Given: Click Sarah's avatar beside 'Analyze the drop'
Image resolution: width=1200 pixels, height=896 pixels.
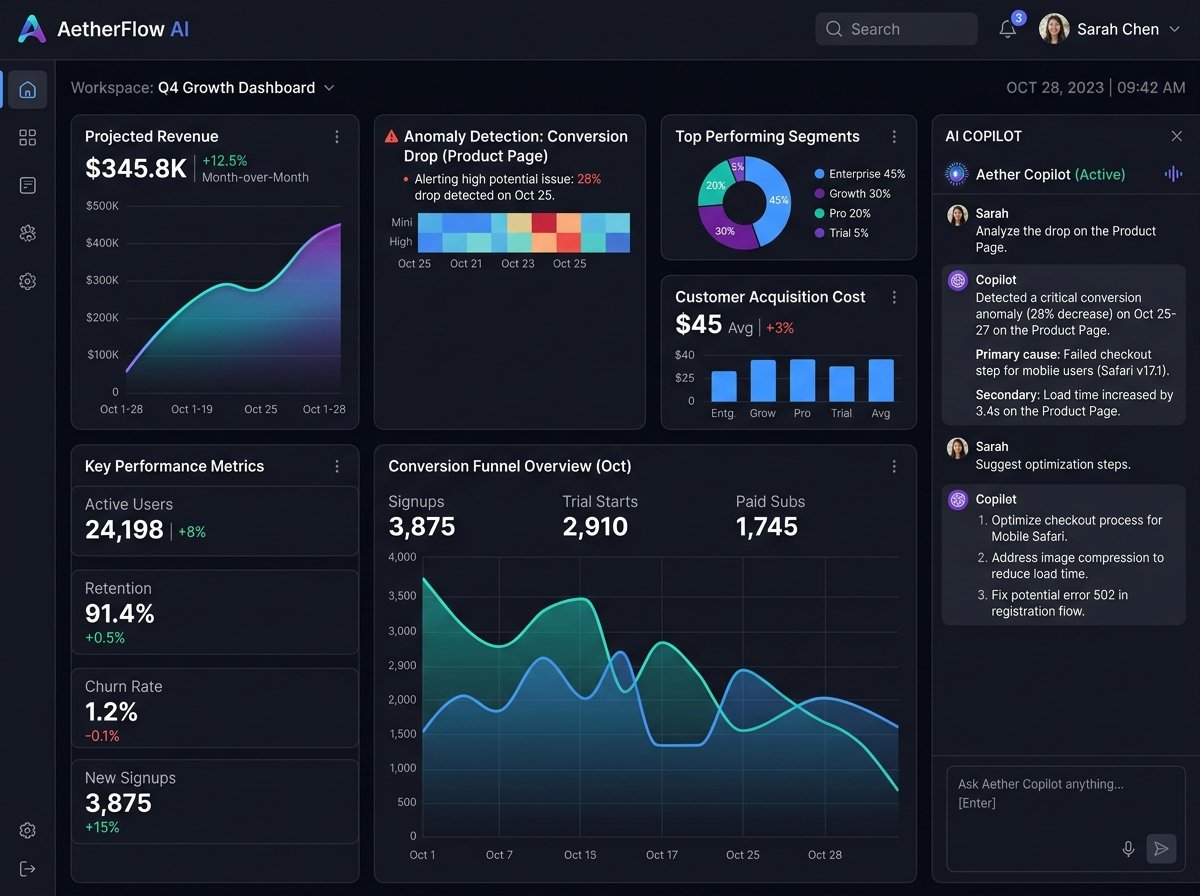Looking at the screenshot, I should coord(958,215).
